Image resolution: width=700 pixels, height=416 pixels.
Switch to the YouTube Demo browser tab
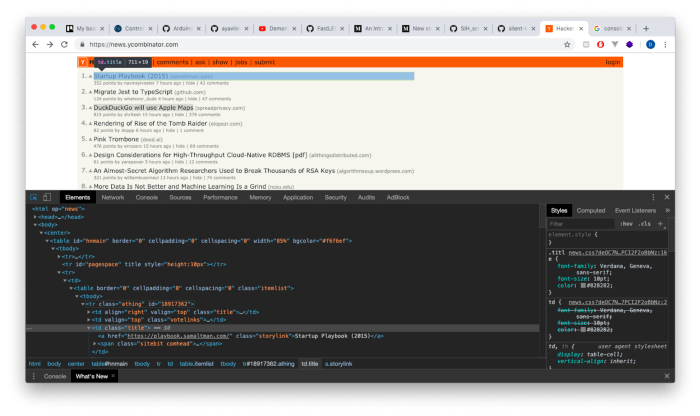(277, 29)
